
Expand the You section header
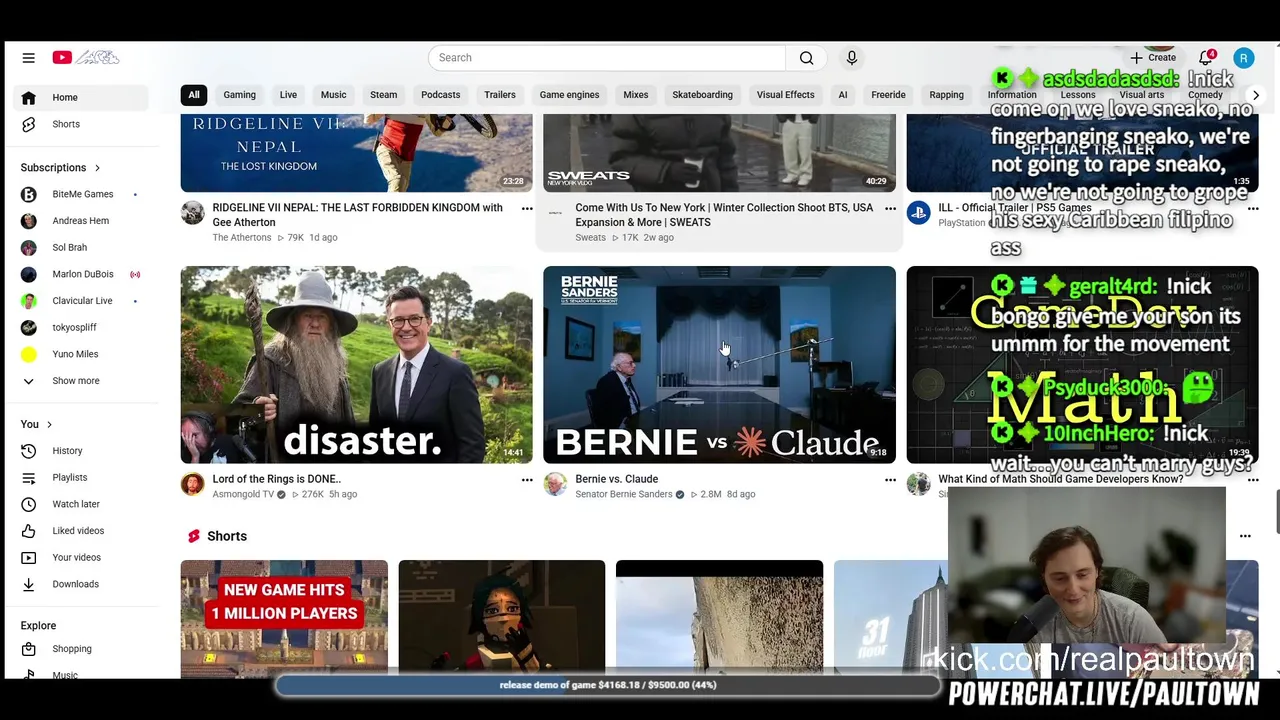click(x=36, y=424)
